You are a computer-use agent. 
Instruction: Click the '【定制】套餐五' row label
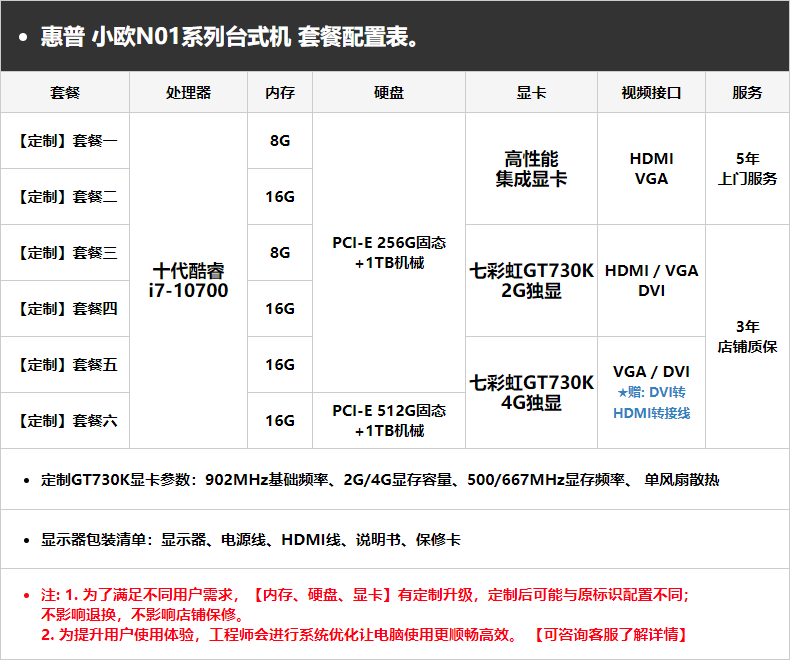tap(67, 365)
